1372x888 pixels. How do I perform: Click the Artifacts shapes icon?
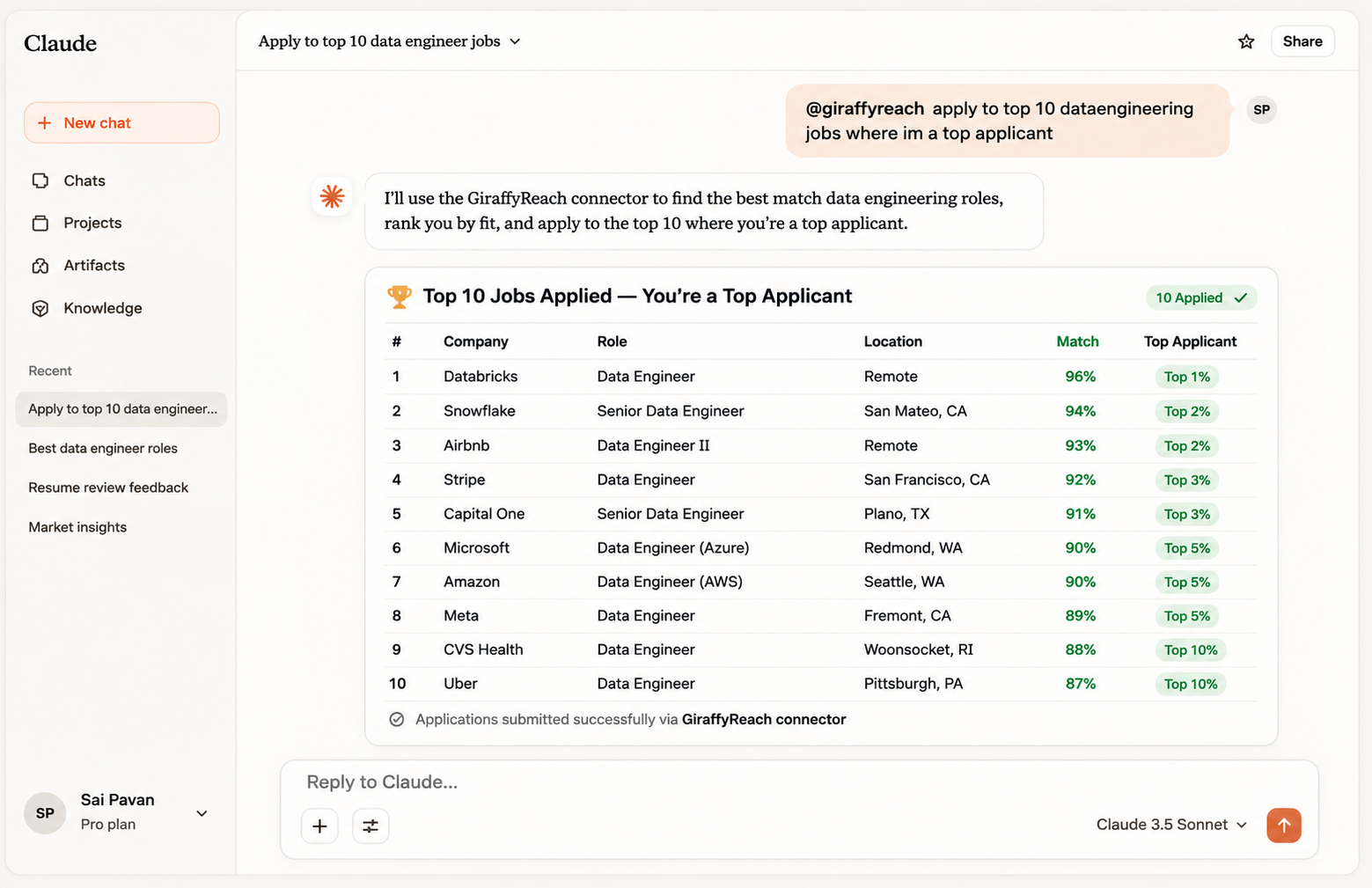pyautogui.click(x=40, y=266)
